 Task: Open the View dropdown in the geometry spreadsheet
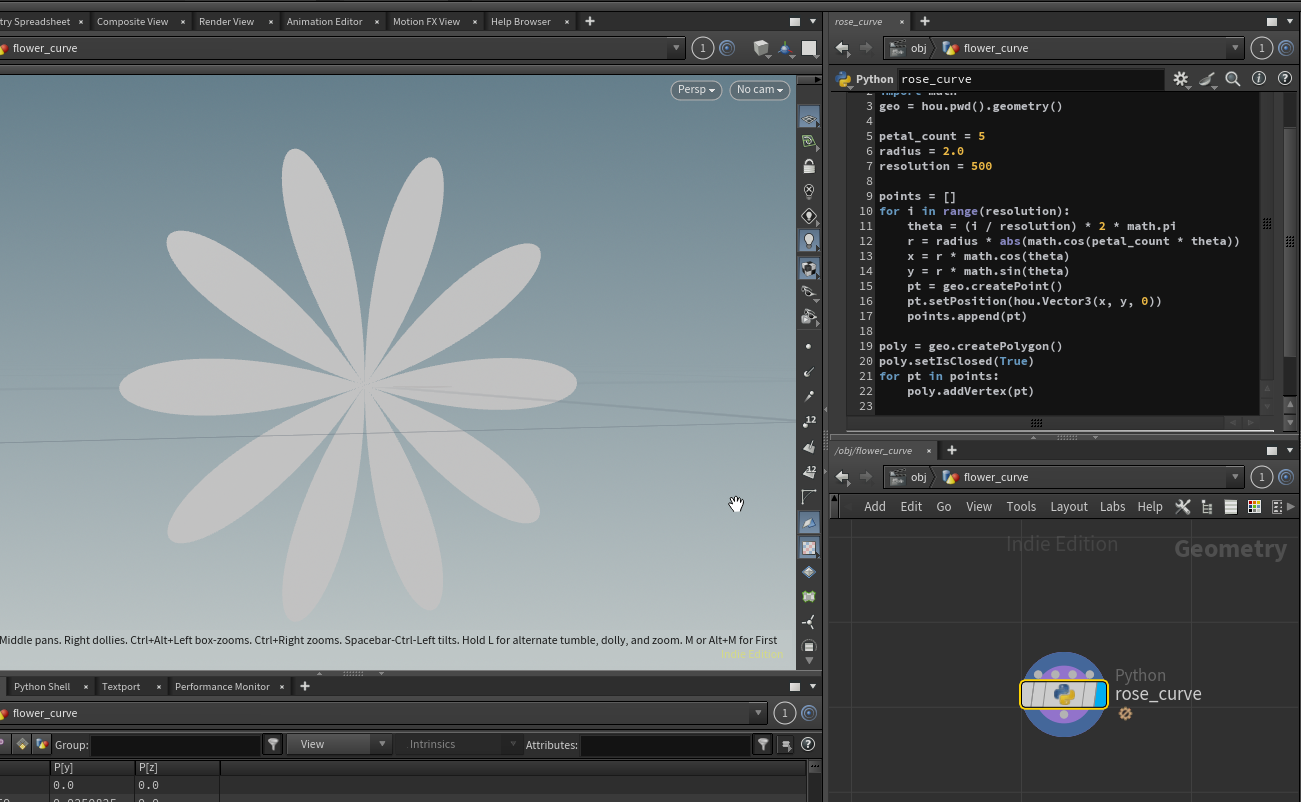[x=338, y=744]
